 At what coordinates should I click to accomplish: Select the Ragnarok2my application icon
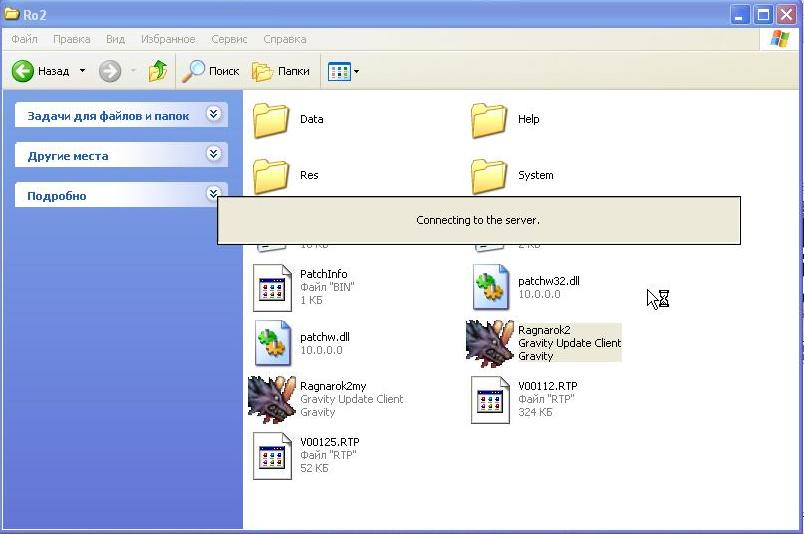[272, 399]
